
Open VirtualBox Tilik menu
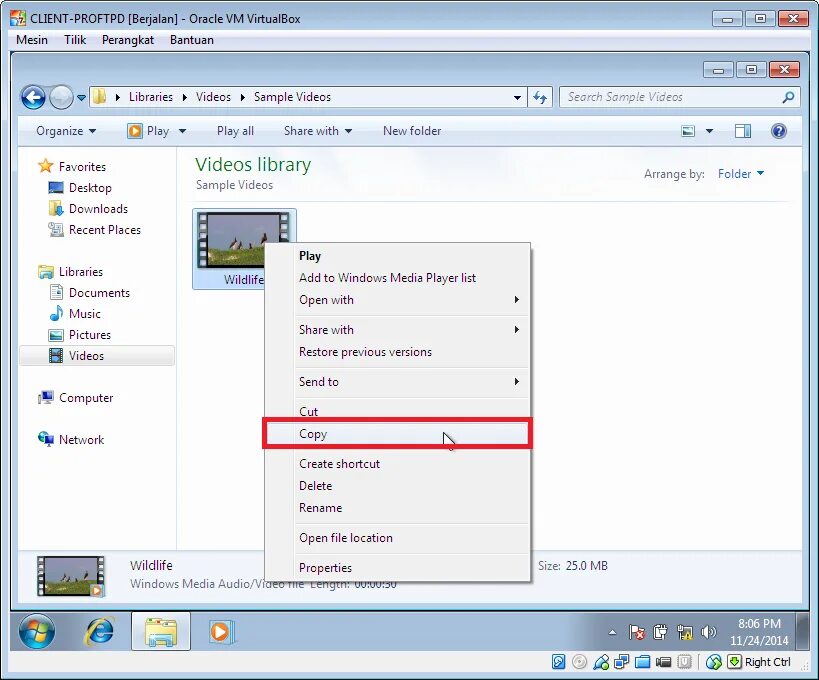coord(75,40)
